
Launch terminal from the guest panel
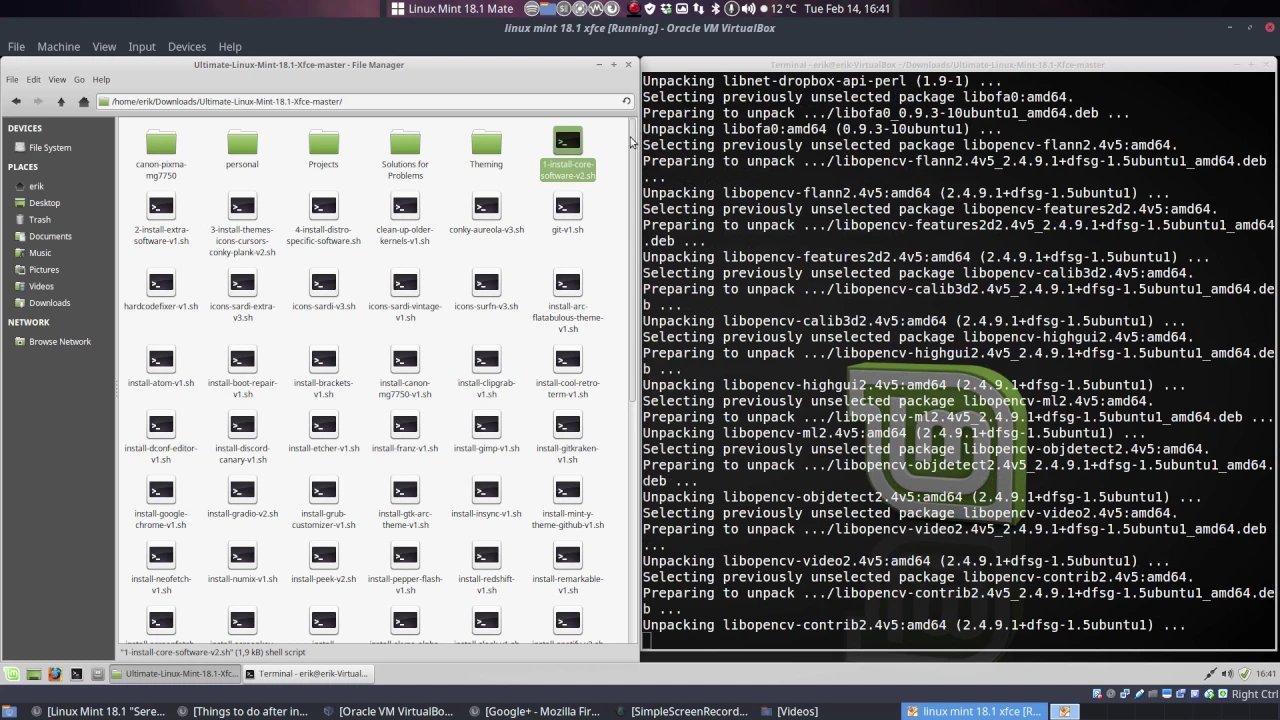click(76, 674)
